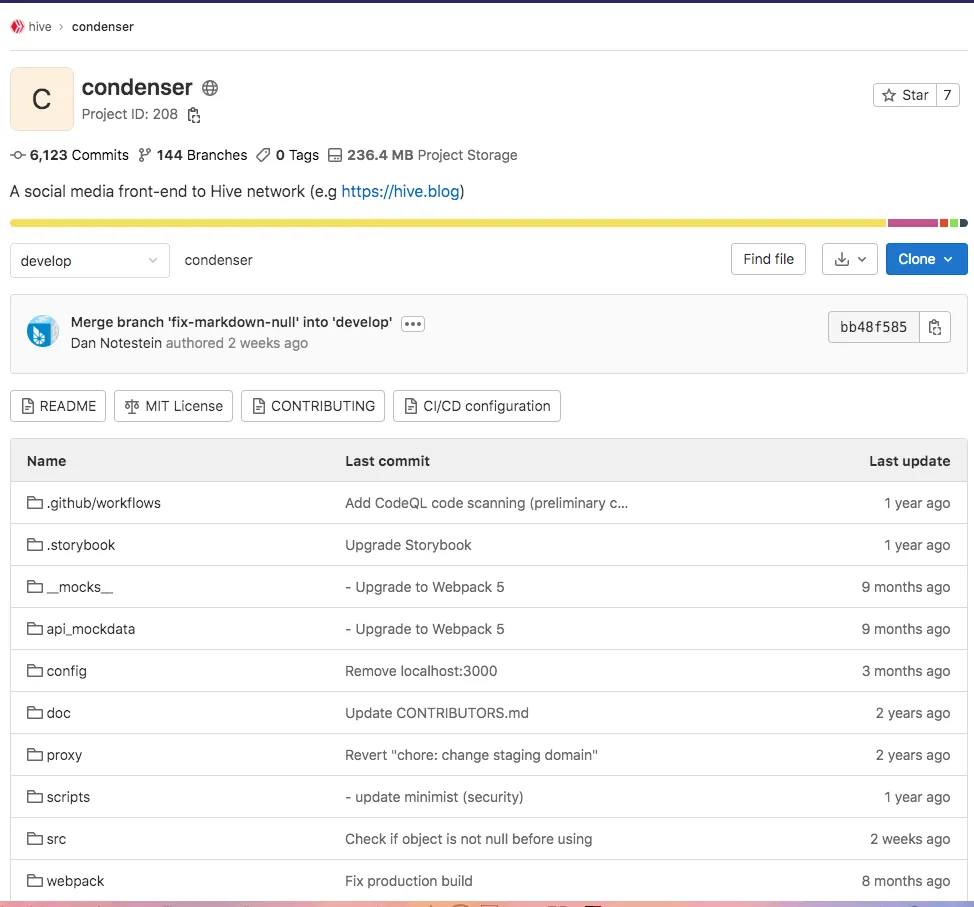Click the Last update column header
Viewport: 974px width, 907px height.
pos(909,461)
